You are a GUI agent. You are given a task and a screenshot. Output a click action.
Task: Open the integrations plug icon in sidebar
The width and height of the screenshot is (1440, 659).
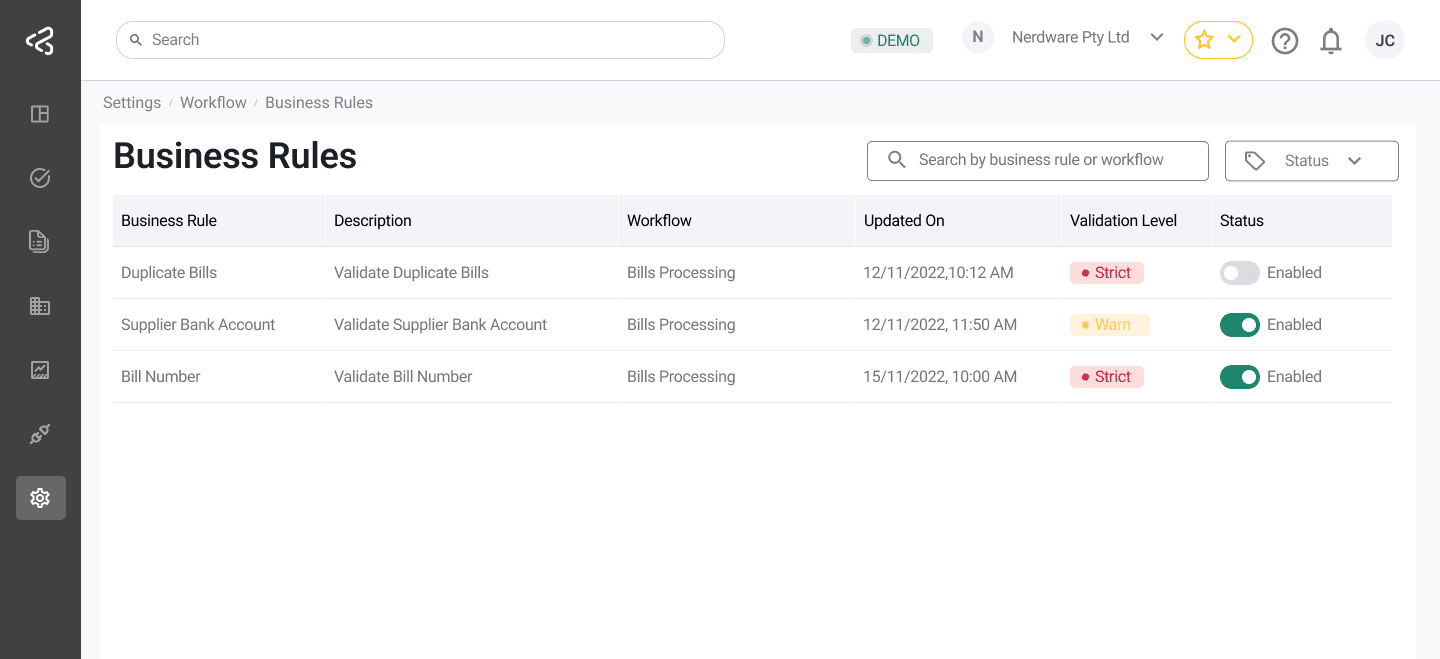[x=40, y=433]
